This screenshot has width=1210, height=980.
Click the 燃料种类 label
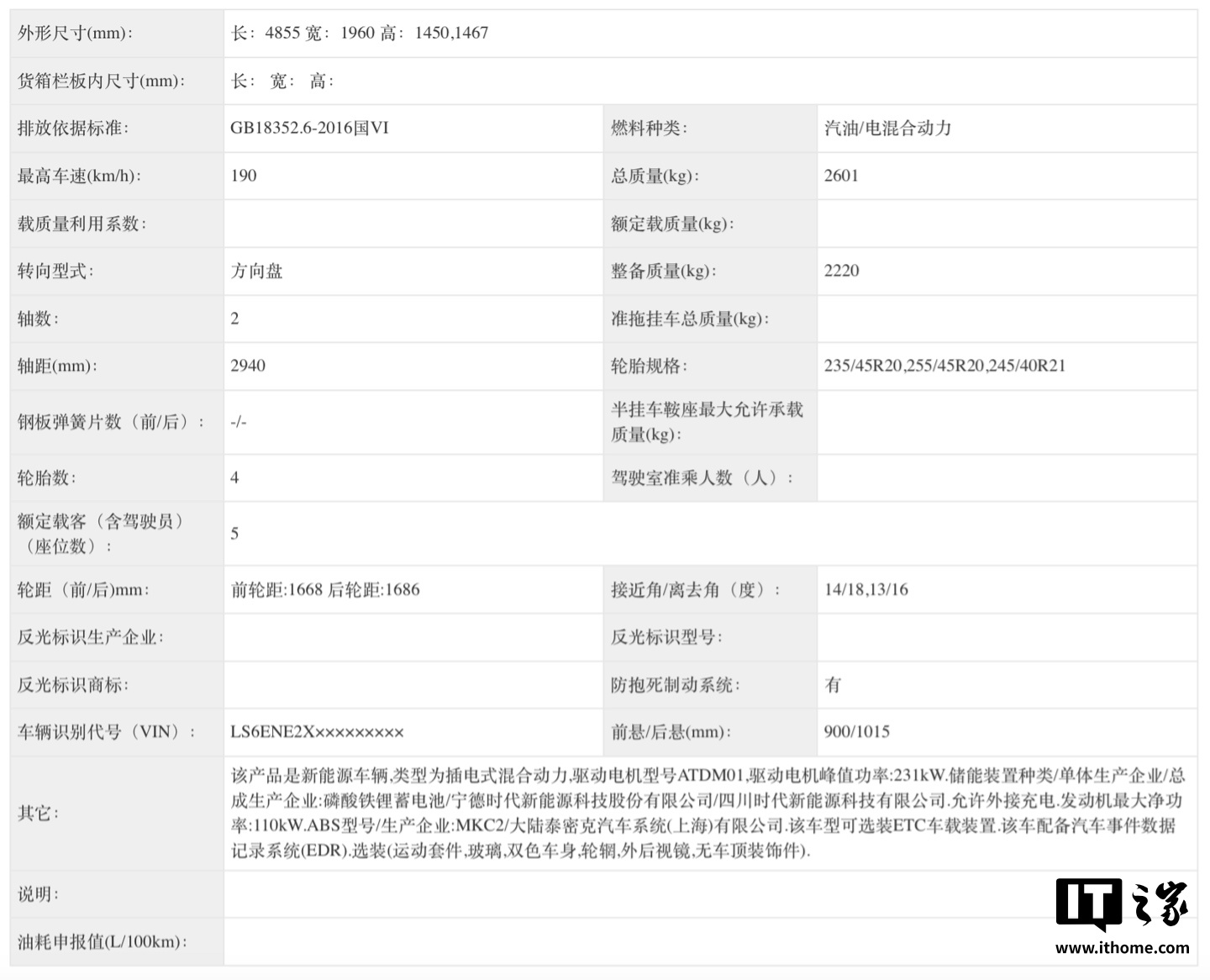(x=650, y=129)
